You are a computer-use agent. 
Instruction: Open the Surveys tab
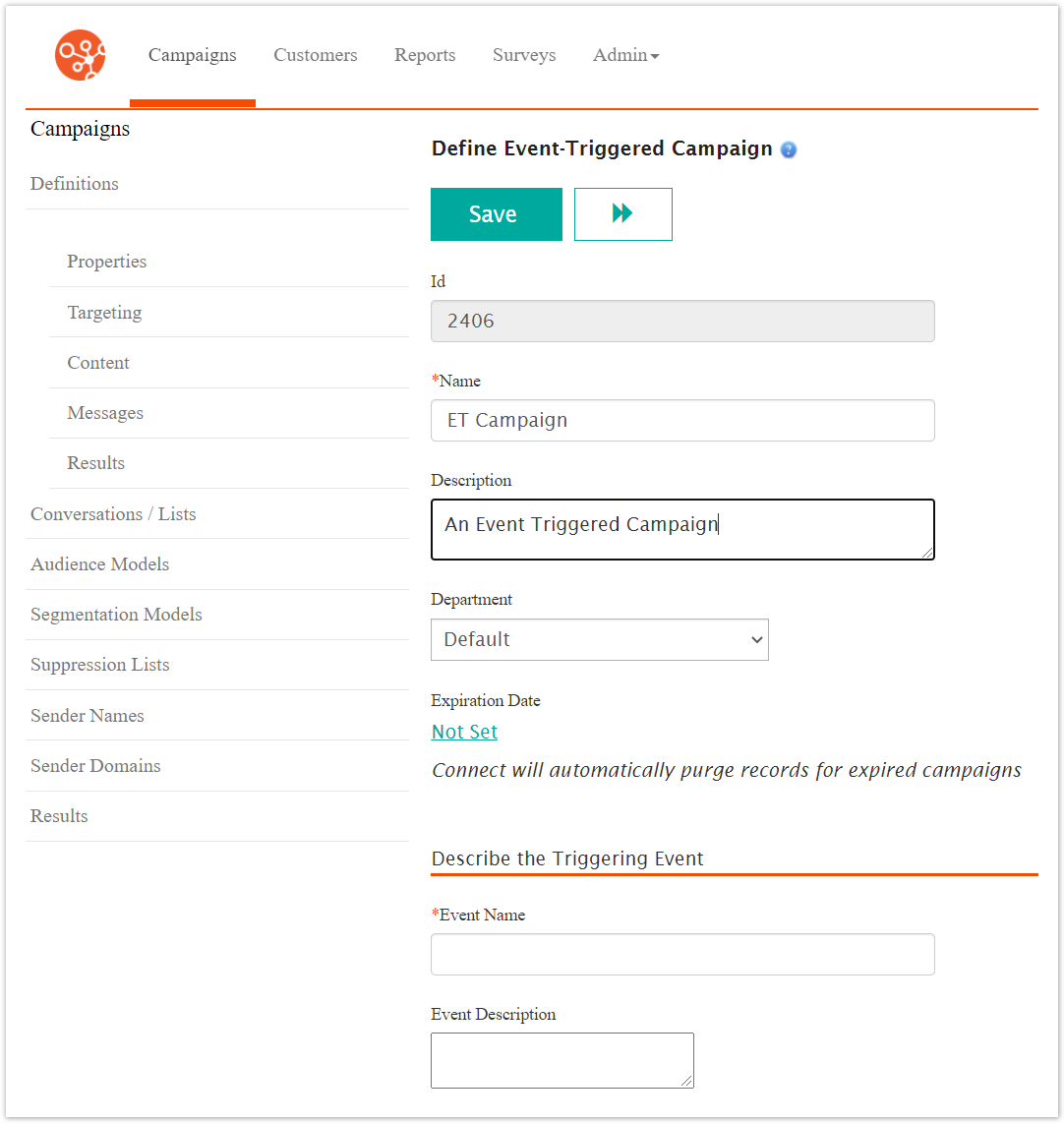[524, 55]
